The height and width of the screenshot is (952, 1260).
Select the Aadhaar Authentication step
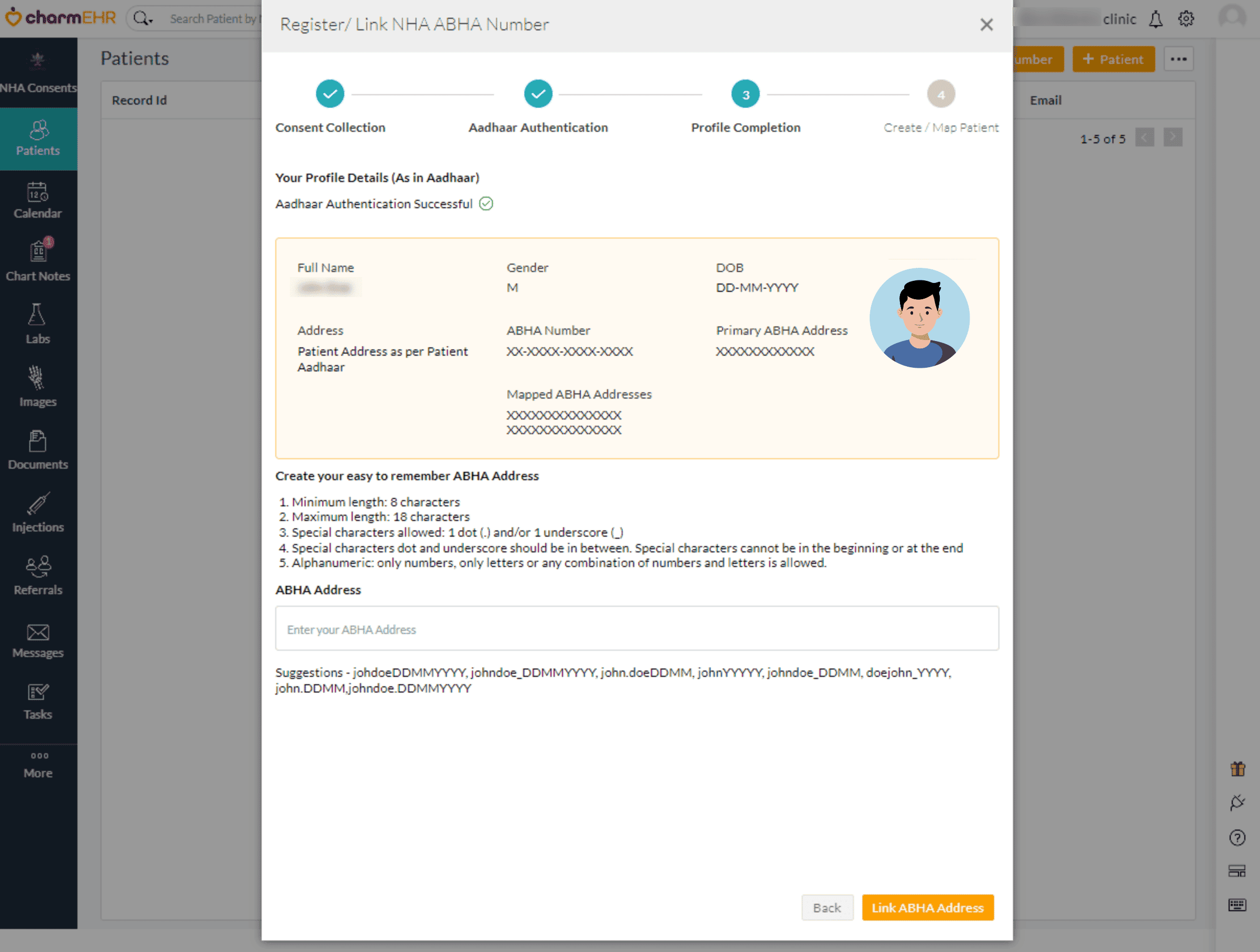(x=538, y=94)
